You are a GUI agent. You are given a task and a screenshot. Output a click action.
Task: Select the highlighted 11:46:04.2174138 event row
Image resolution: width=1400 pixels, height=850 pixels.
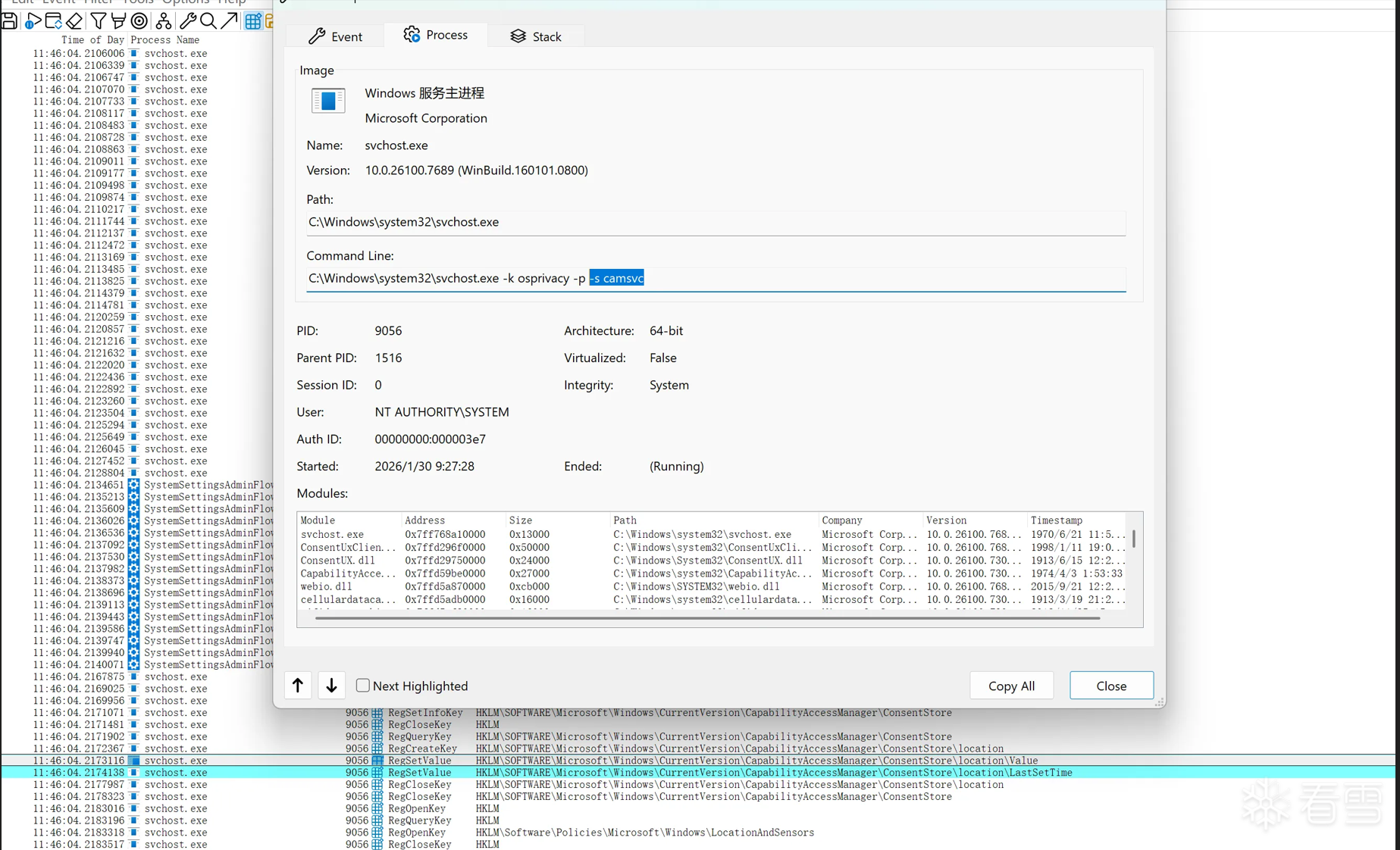[697, 773]
